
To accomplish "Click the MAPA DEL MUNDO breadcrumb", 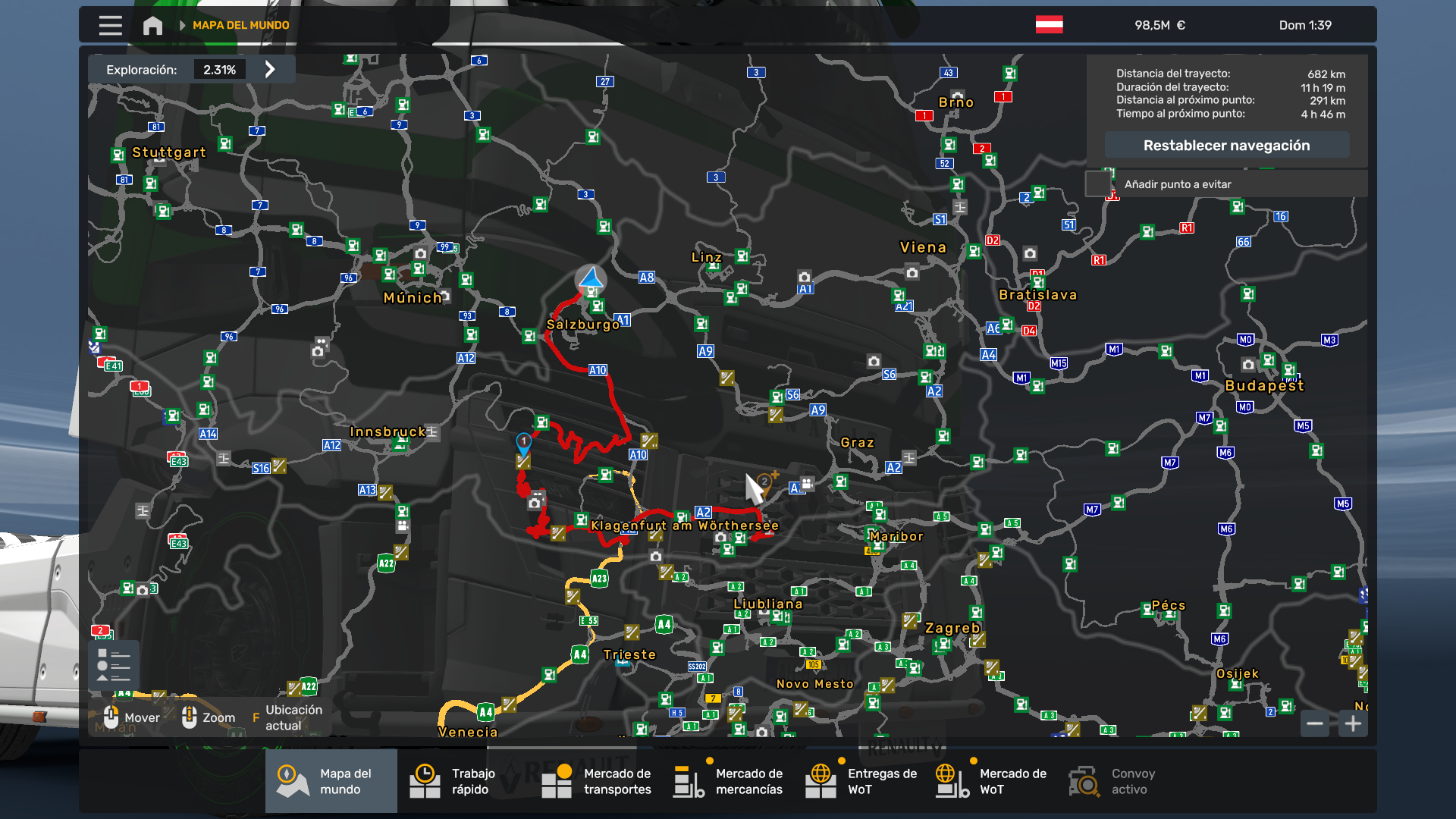I will click(240, 25).
